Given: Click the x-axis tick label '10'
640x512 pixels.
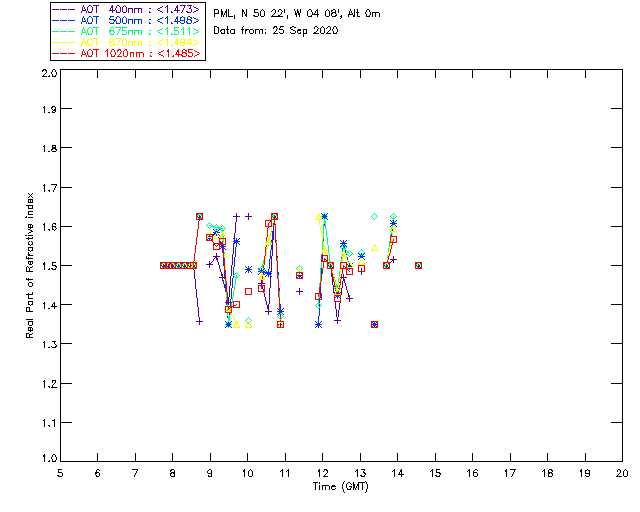Looking at the screenshot, I should tap(247, 473).
